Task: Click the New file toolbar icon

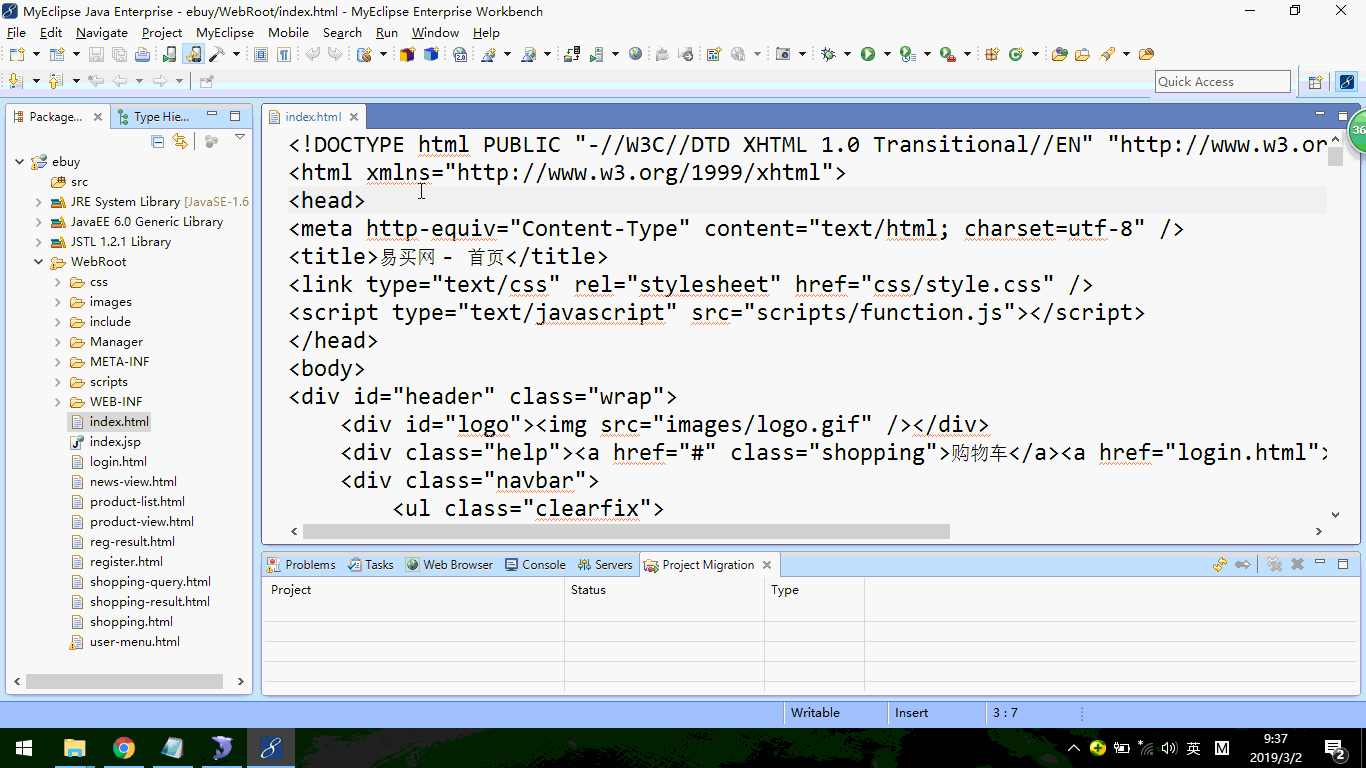Action: [17, 54]
